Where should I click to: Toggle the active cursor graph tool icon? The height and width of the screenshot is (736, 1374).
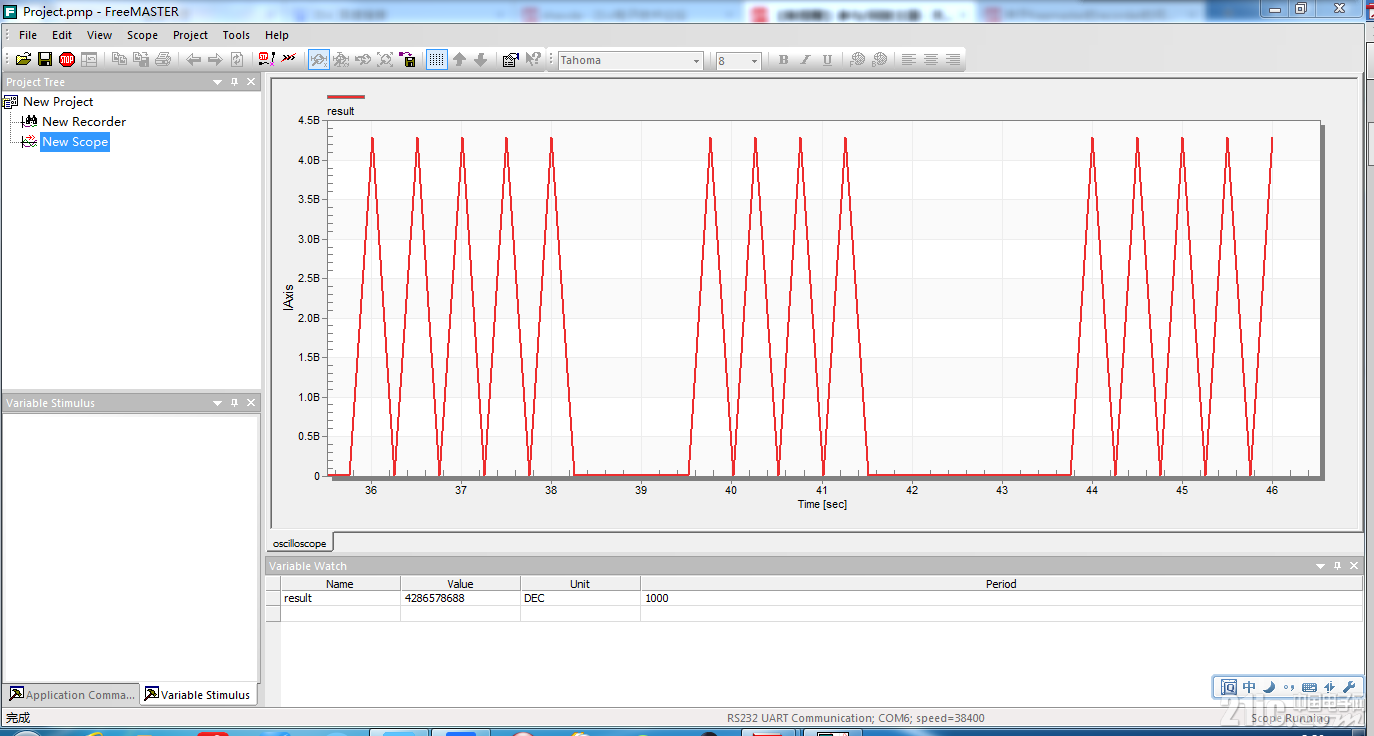coord(319,60)
